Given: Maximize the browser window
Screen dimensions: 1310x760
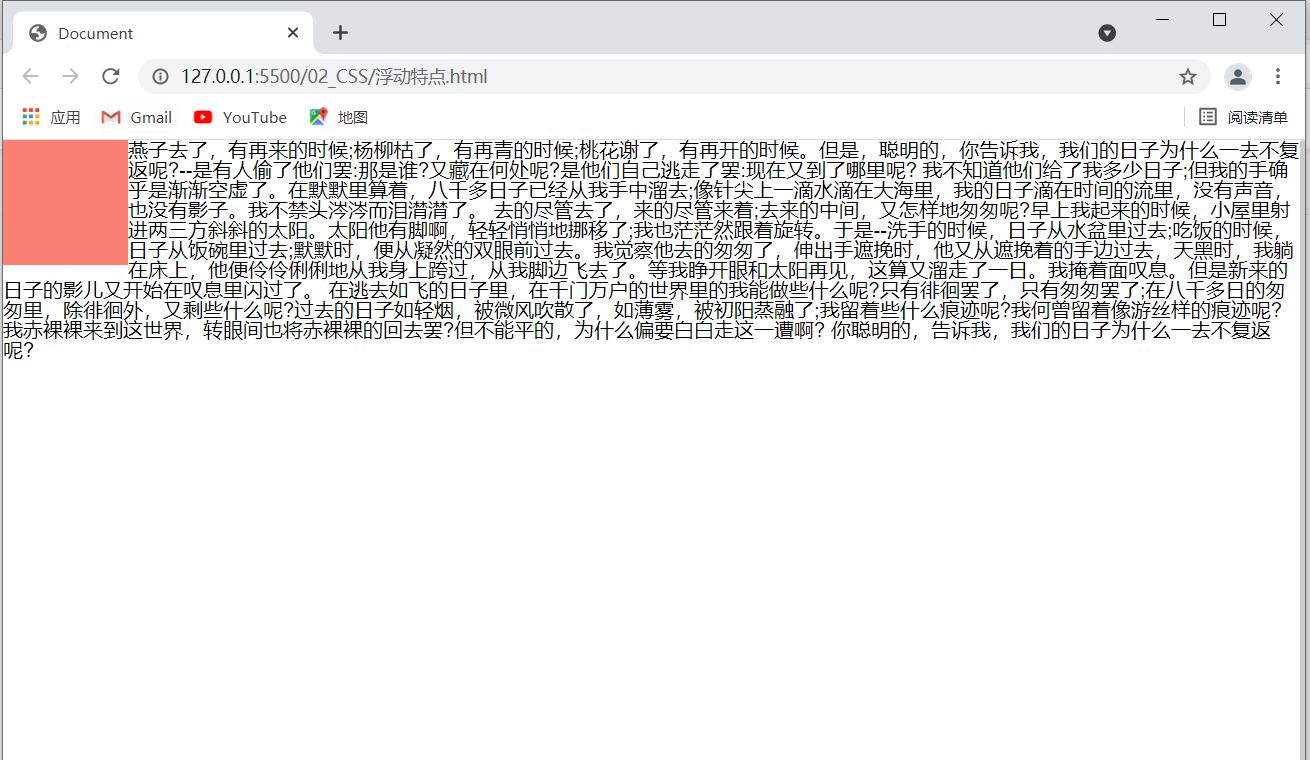Looking at the screenshot, I should [x=1219, y=19].
